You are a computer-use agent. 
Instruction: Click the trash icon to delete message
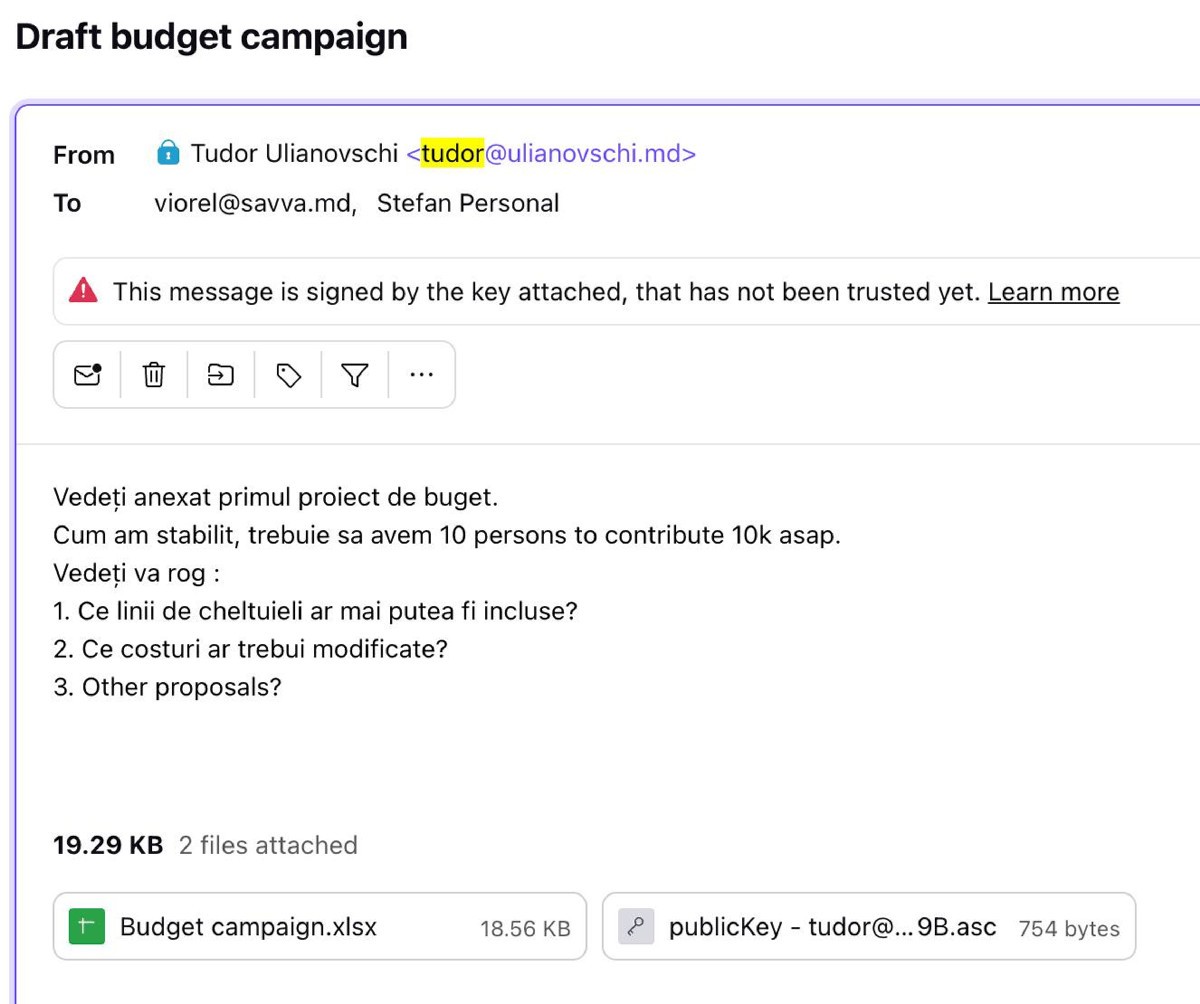(153, 375)
